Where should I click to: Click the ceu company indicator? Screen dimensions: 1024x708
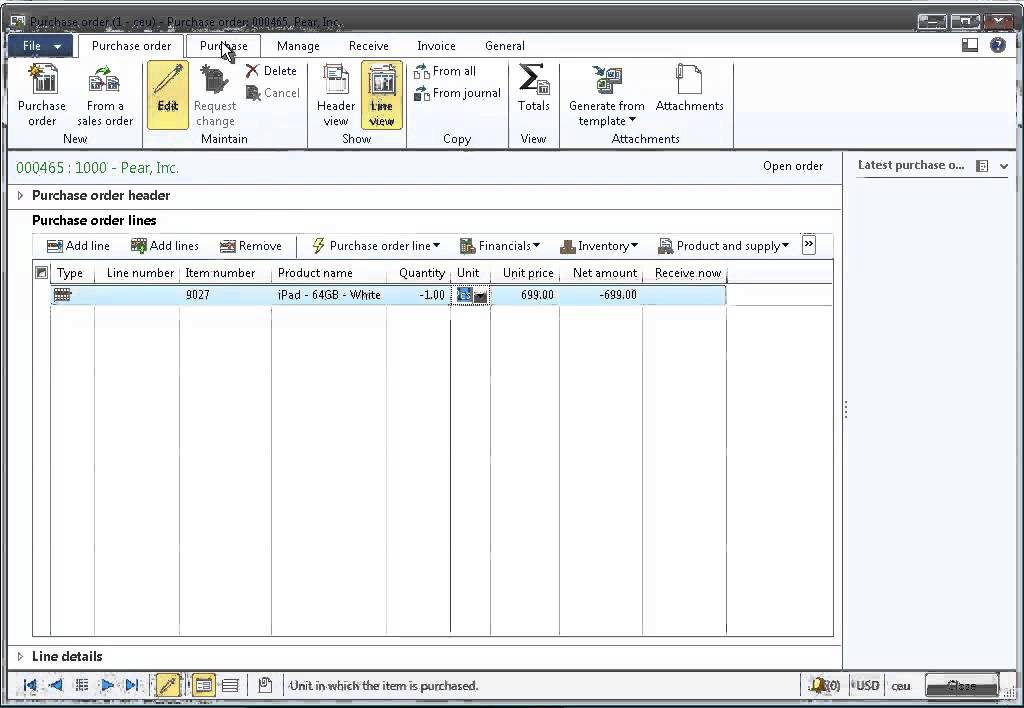[901, 686]
